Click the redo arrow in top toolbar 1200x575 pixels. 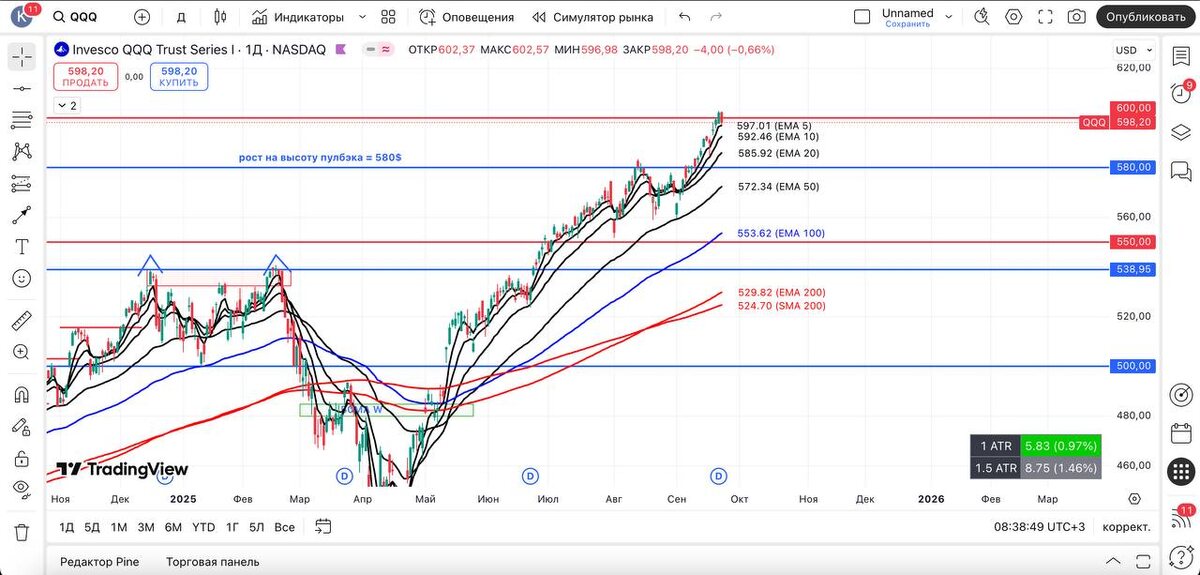pos(715,17)
